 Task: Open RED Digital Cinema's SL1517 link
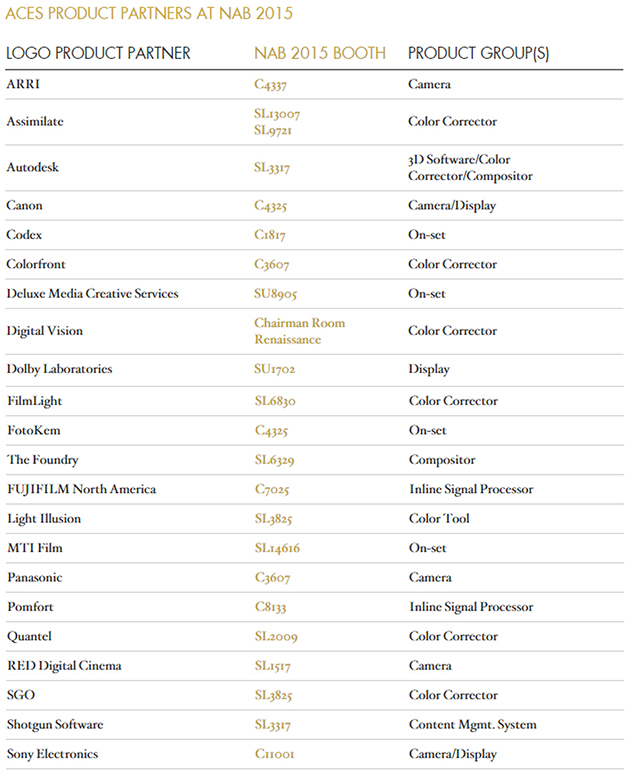point(272,666)
